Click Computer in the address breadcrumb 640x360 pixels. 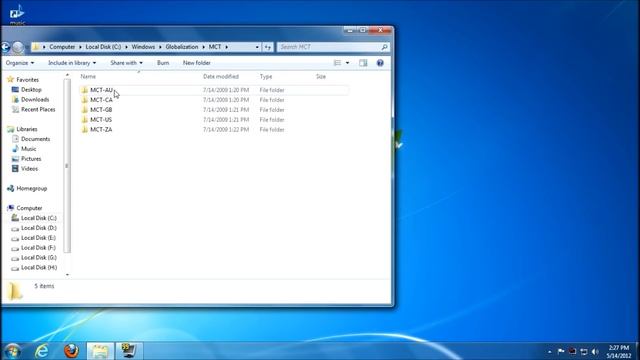tap(62, 47)
